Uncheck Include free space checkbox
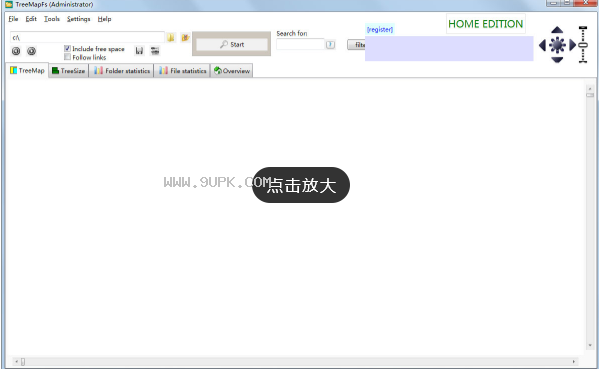 click(x=67, y=49)
